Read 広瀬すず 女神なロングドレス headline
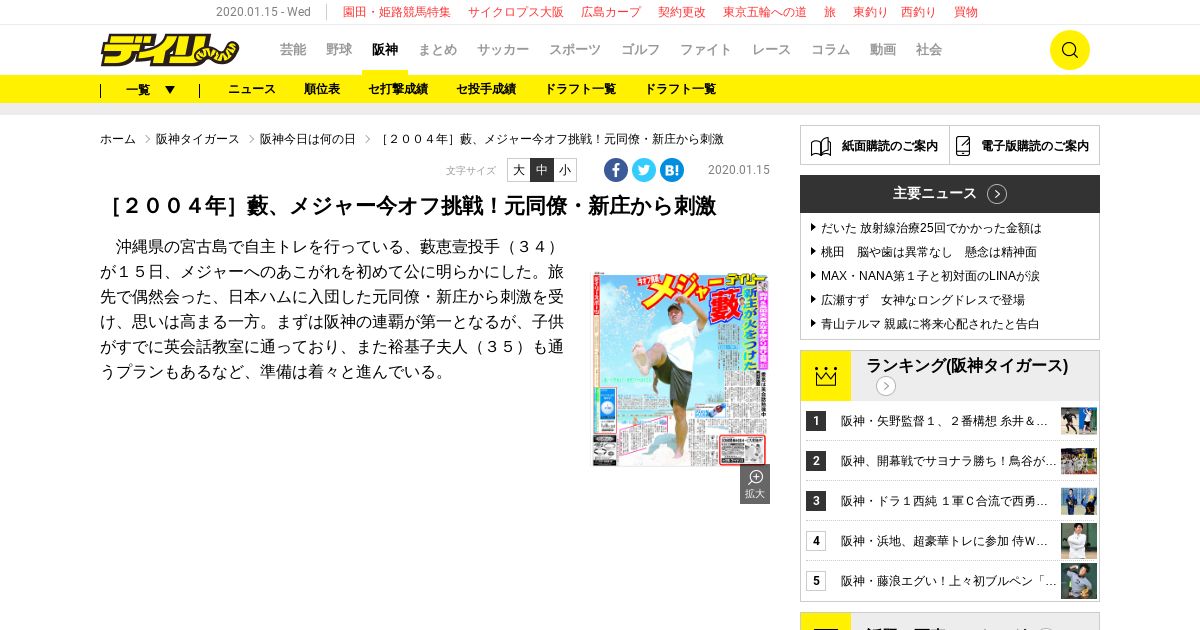The height and width of the screenshot is (630, 1200). [923, 300]
